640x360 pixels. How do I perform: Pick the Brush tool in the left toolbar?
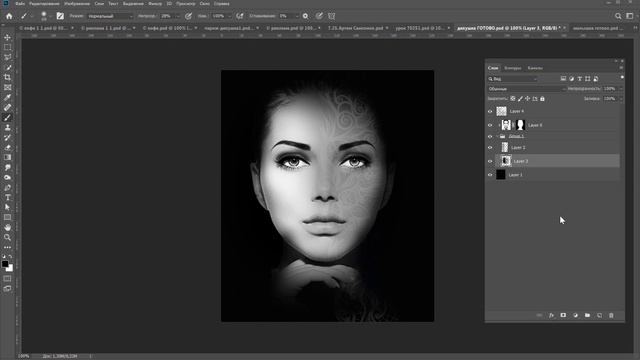7,118
